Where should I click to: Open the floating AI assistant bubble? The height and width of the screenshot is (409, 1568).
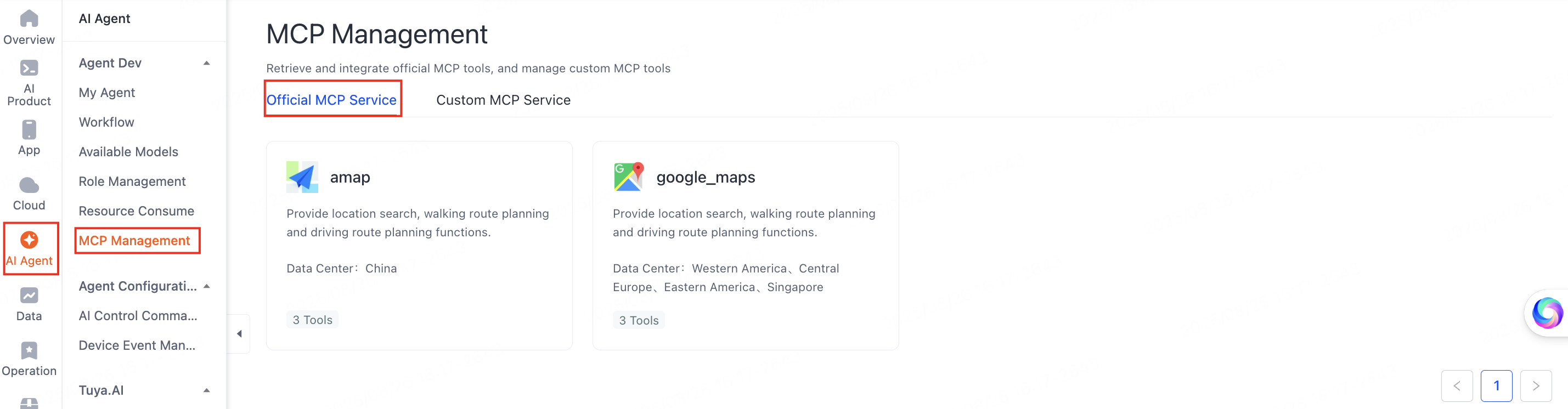(1547, 313)
